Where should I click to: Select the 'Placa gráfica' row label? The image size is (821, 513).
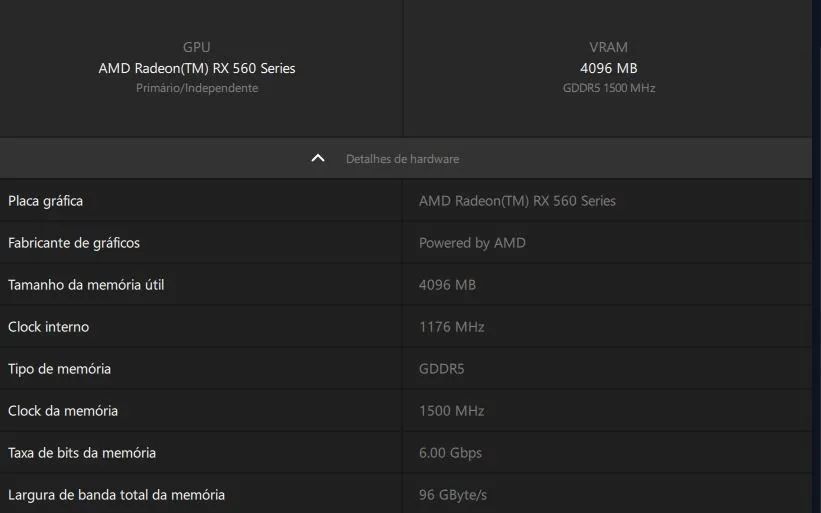(x=46, y=201)
